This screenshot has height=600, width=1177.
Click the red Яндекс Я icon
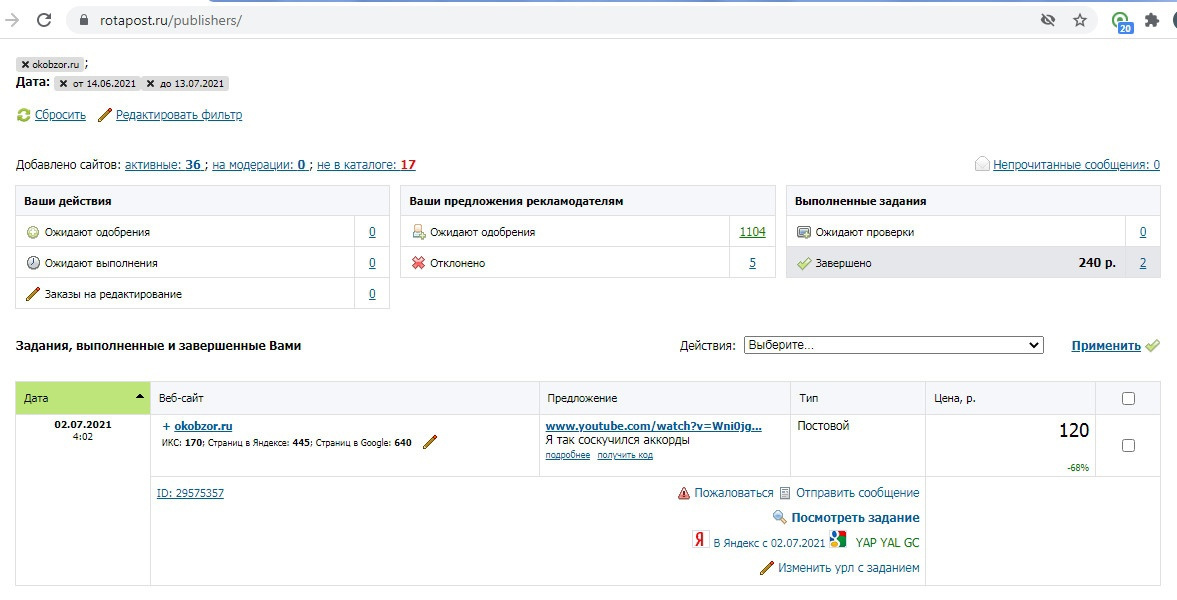[700, 539]
